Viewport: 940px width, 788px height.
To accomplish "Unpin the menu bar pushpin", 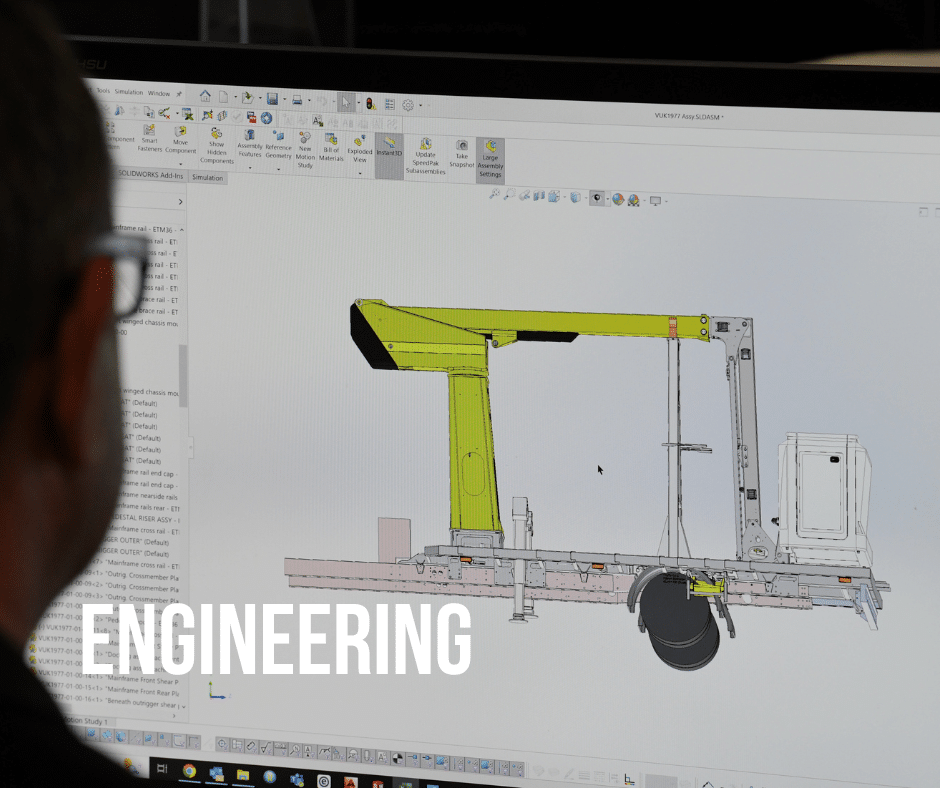I will 177,93.
